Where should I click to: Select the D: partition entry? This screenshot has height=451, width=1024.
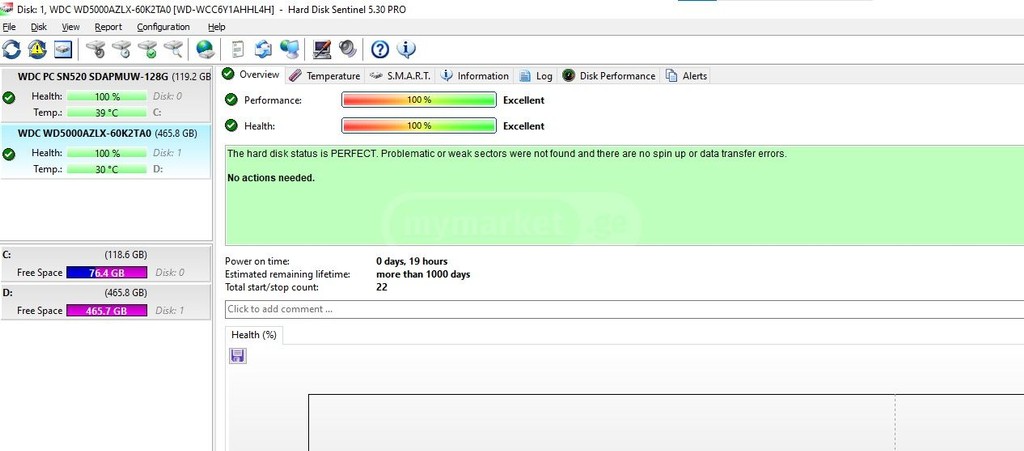[x=105, y=302]
